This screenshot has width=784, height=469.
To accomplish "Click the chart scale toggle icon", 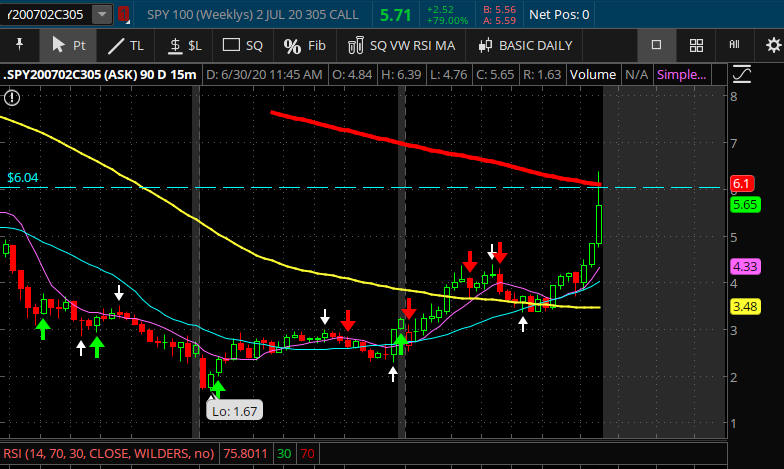I will click(742, 74).
